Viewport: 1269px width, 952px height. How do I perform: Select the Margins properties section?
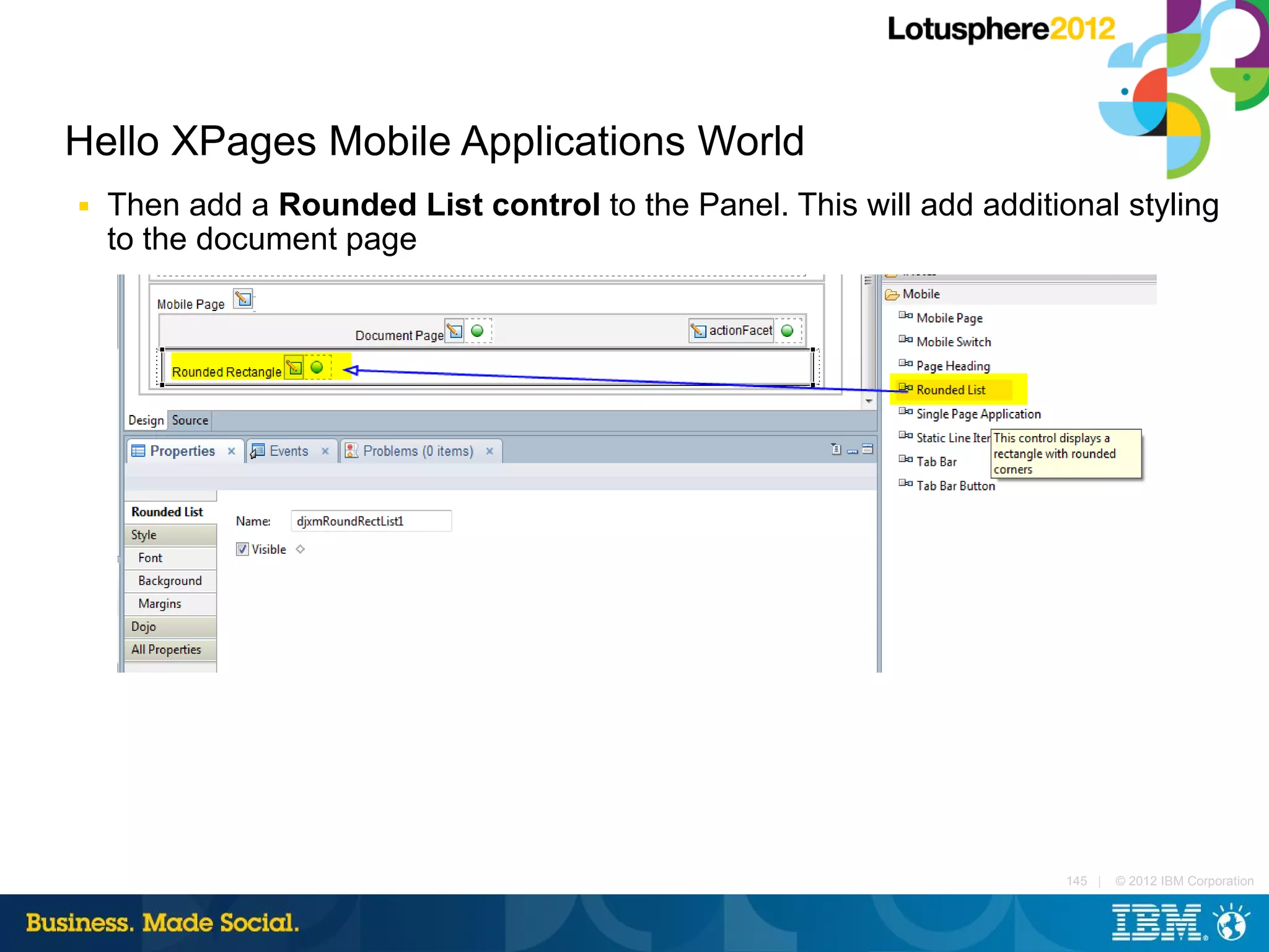pos(170,604)
